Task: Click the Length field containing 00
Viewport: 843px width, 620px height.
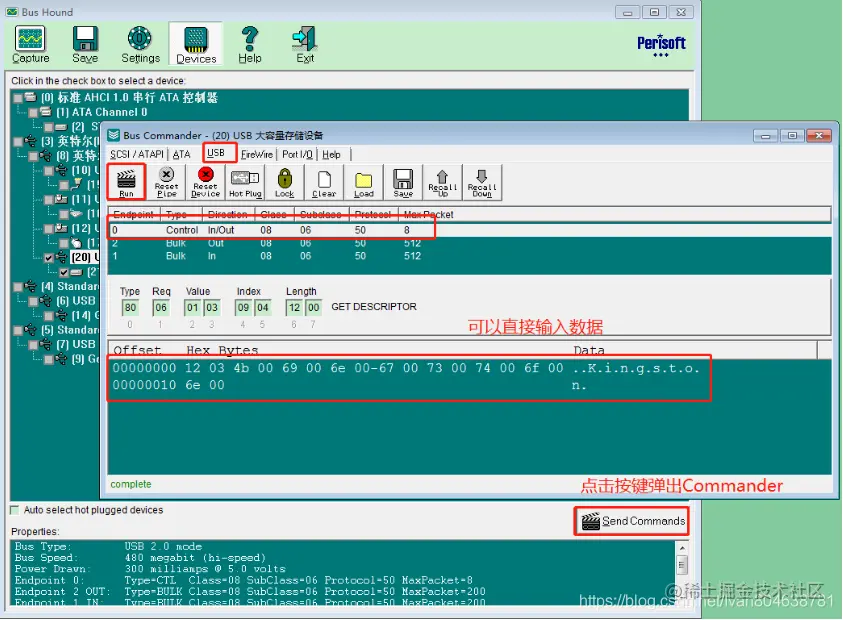Action: click(x=313, y=308)
